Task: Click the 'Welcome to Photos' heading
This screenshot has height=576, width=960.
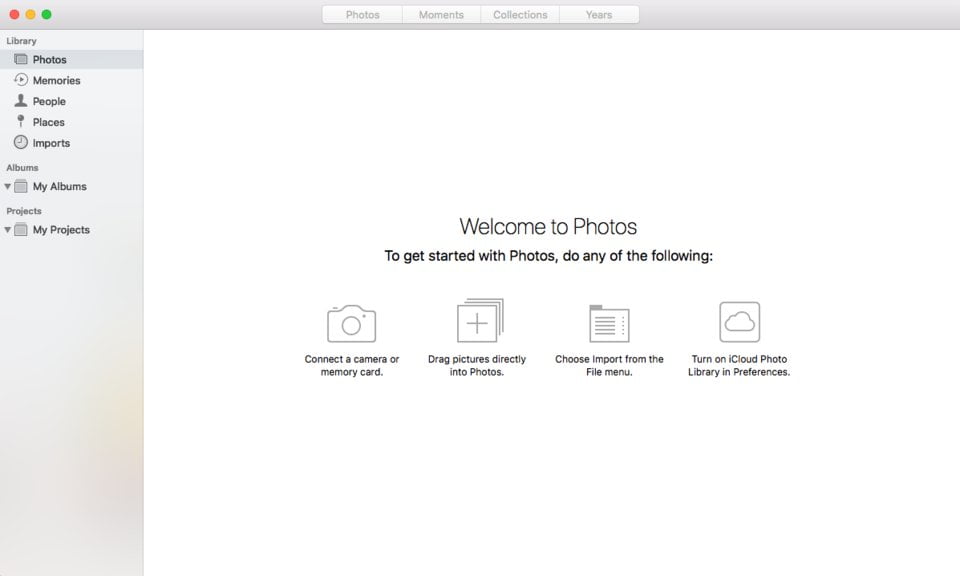Action: coord(548,226)
